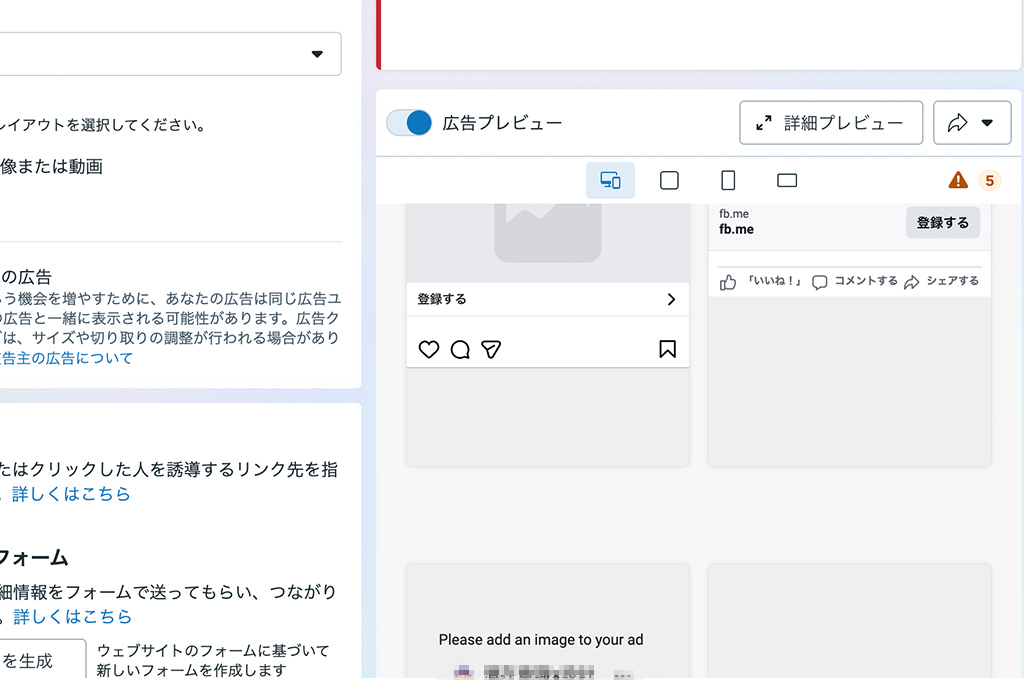The image size is (1024, 680).
Task: Open the 詳細プレビュー expanded preview
Action: coord(831,122)
